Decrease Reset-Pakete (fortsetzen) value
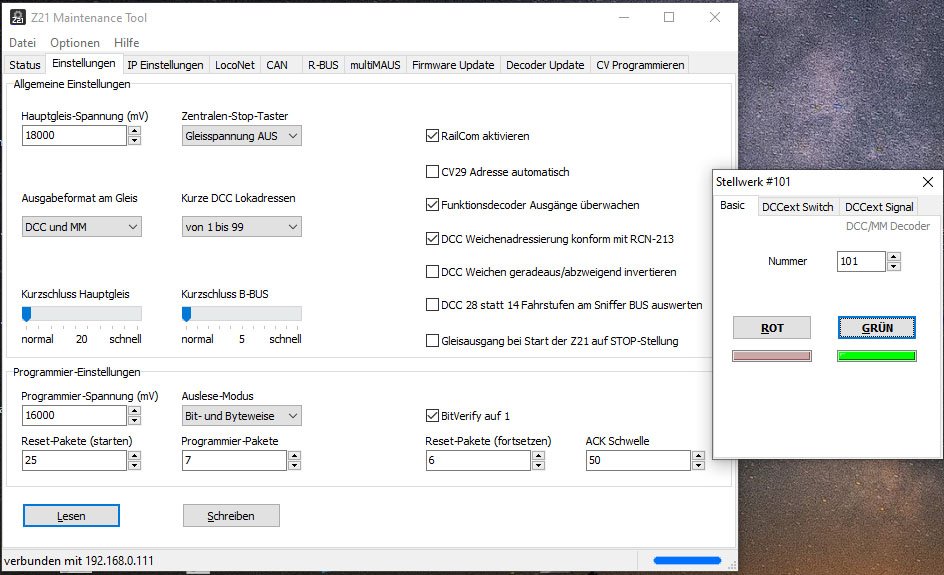 (x=539, y=465)
